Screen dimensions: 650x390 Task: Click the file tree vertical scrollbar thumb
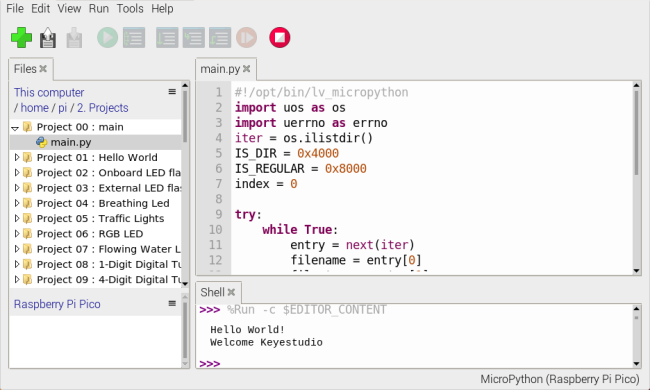click(185, 117)
